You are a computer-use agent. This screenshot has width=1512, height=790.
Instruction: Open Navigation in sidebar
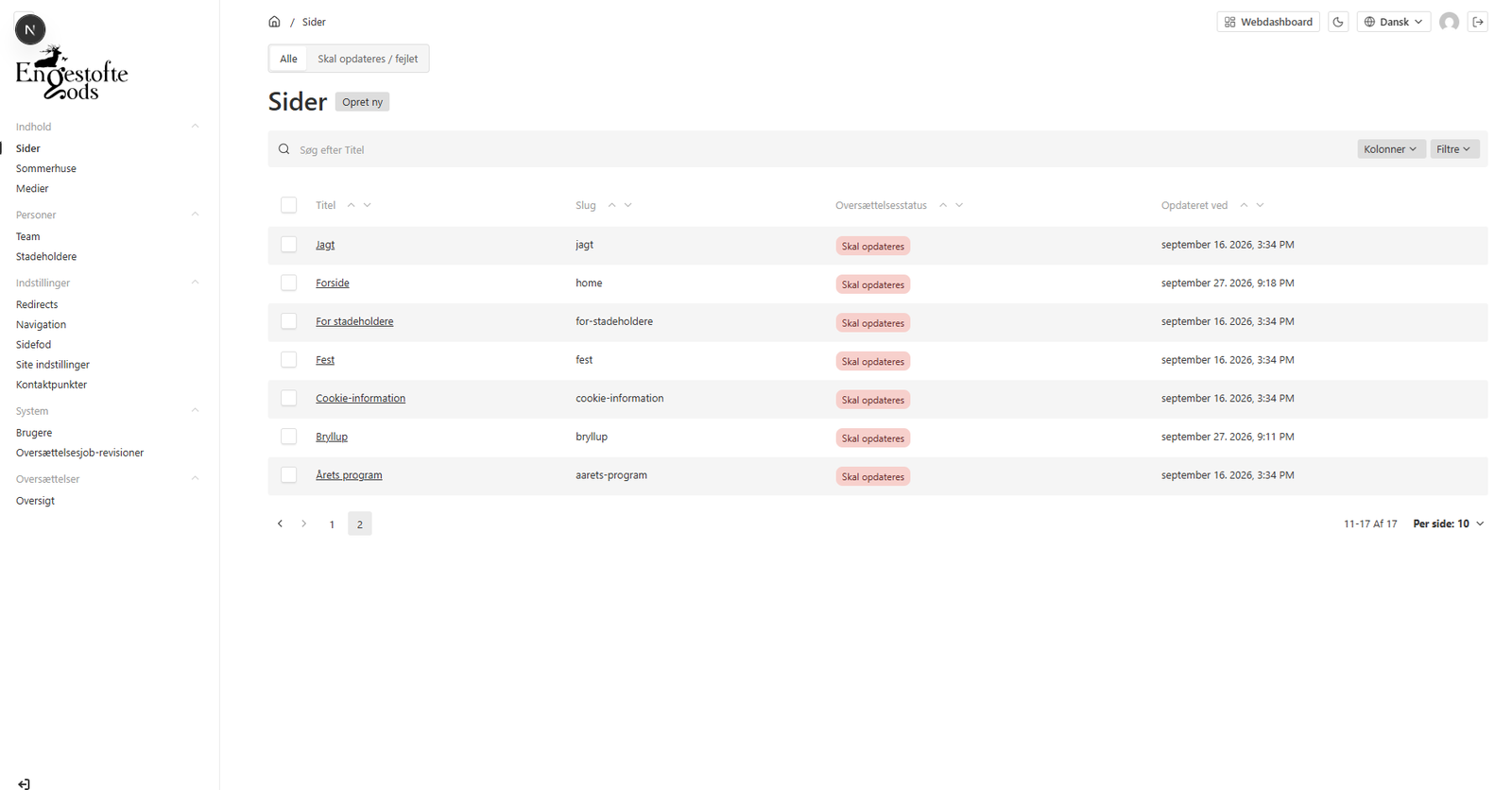click(41, 324)
